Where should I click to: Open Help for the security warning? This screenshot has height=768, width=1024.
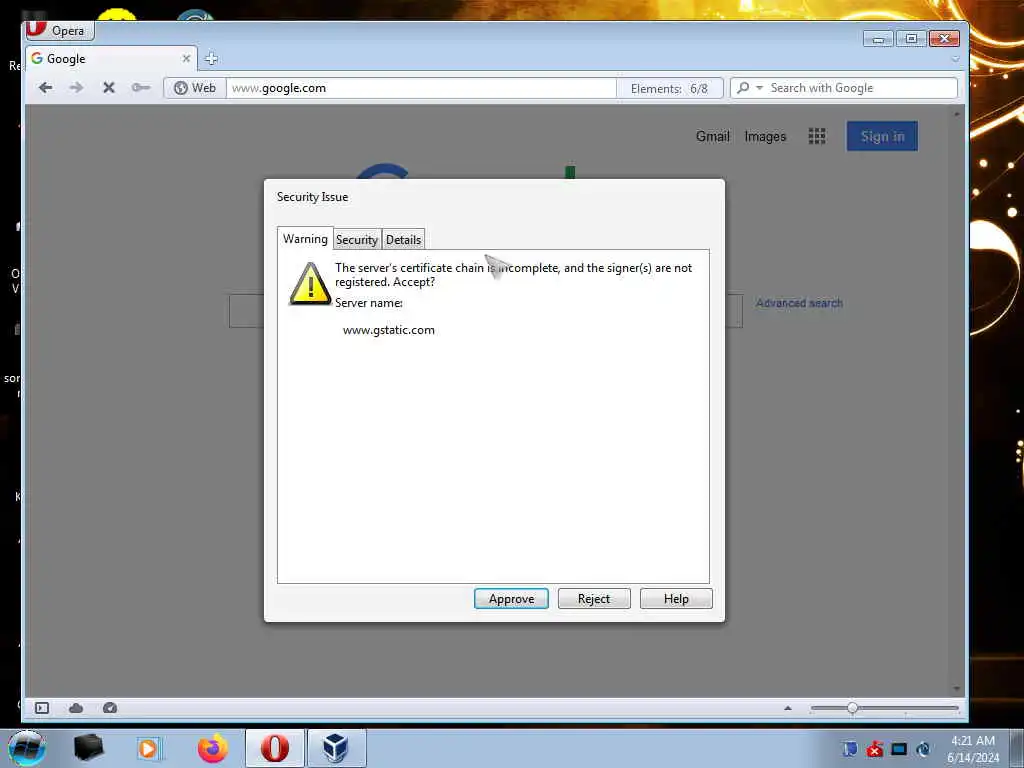point(676,598)
